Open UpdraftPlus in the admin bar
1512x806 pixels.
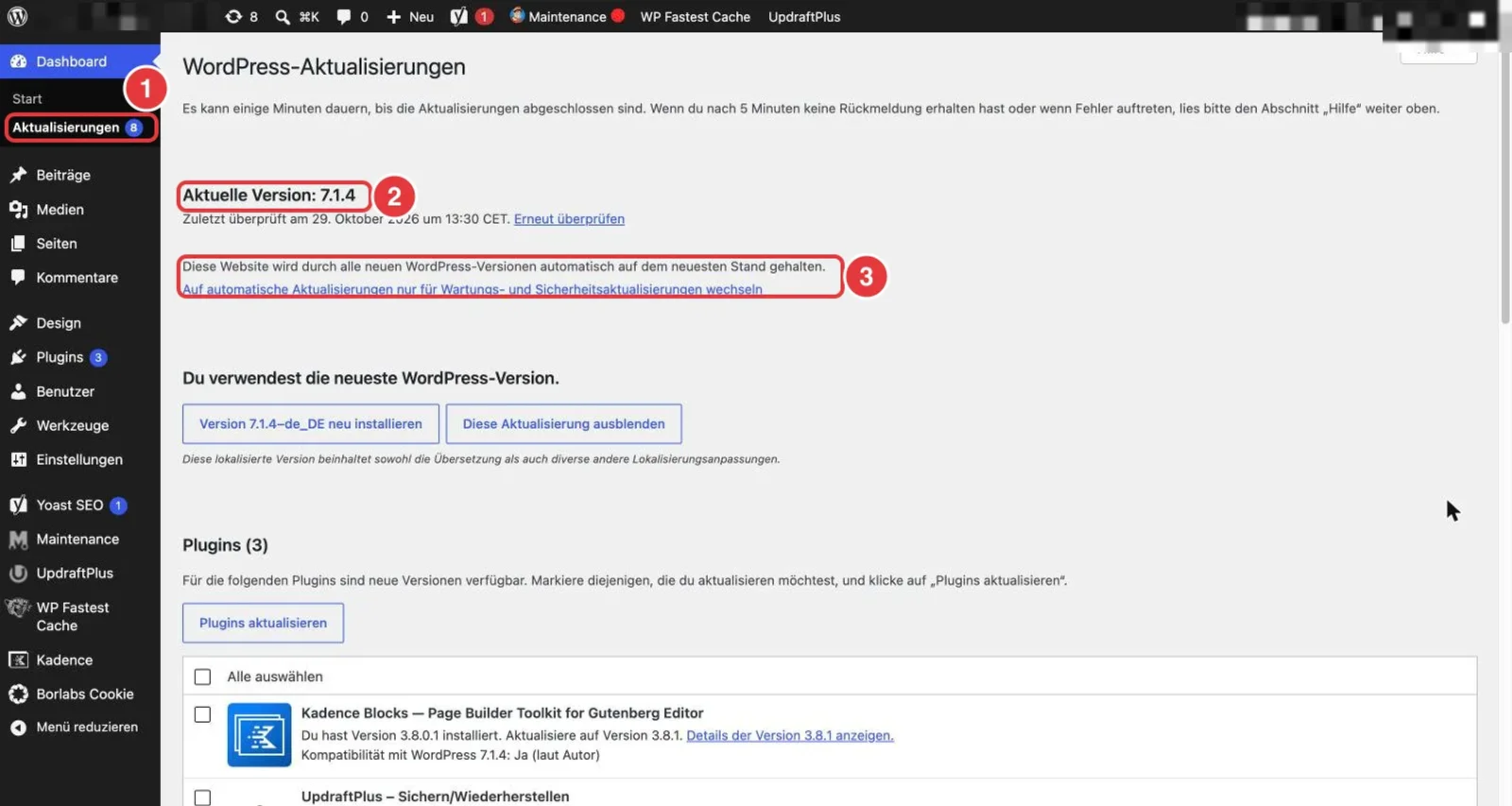(x=804, y=17)
